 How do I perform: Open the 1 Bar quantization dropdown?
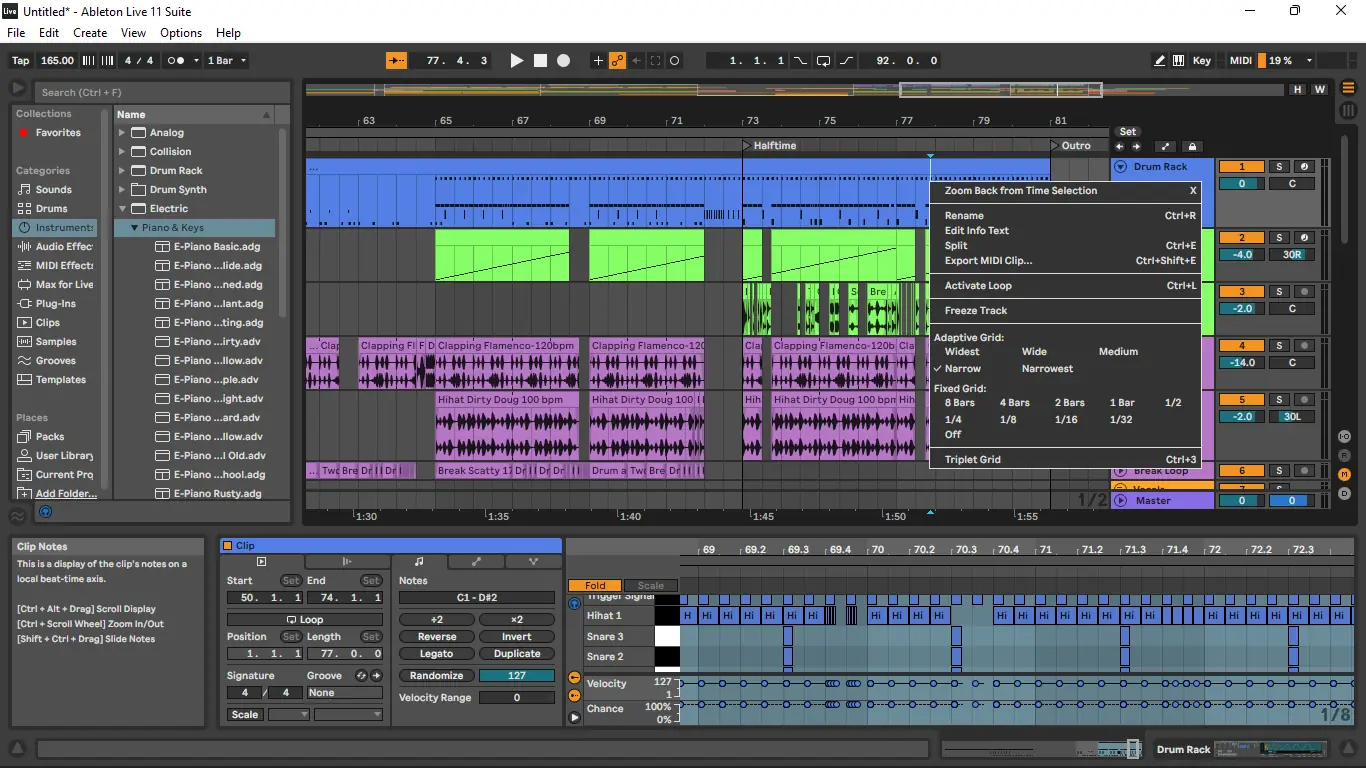226,61
